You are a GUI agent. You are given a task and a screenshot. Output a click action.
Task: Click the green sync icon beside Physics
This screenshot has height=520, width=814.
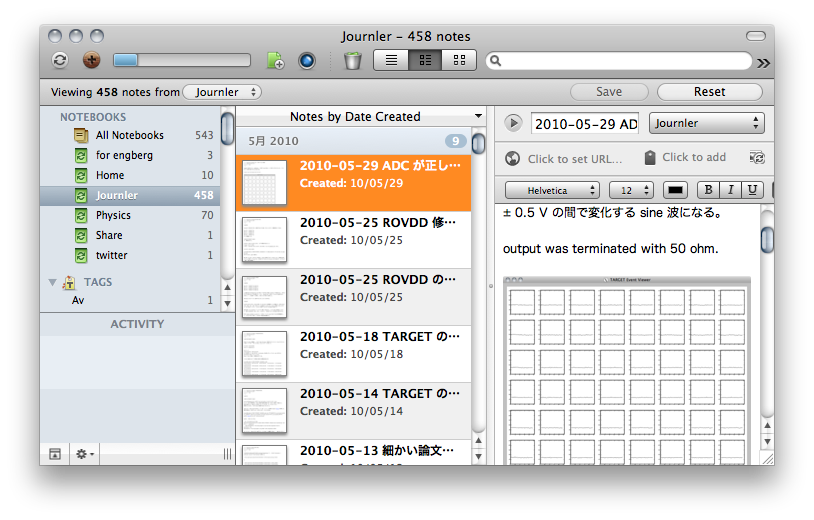pos(81,215)
